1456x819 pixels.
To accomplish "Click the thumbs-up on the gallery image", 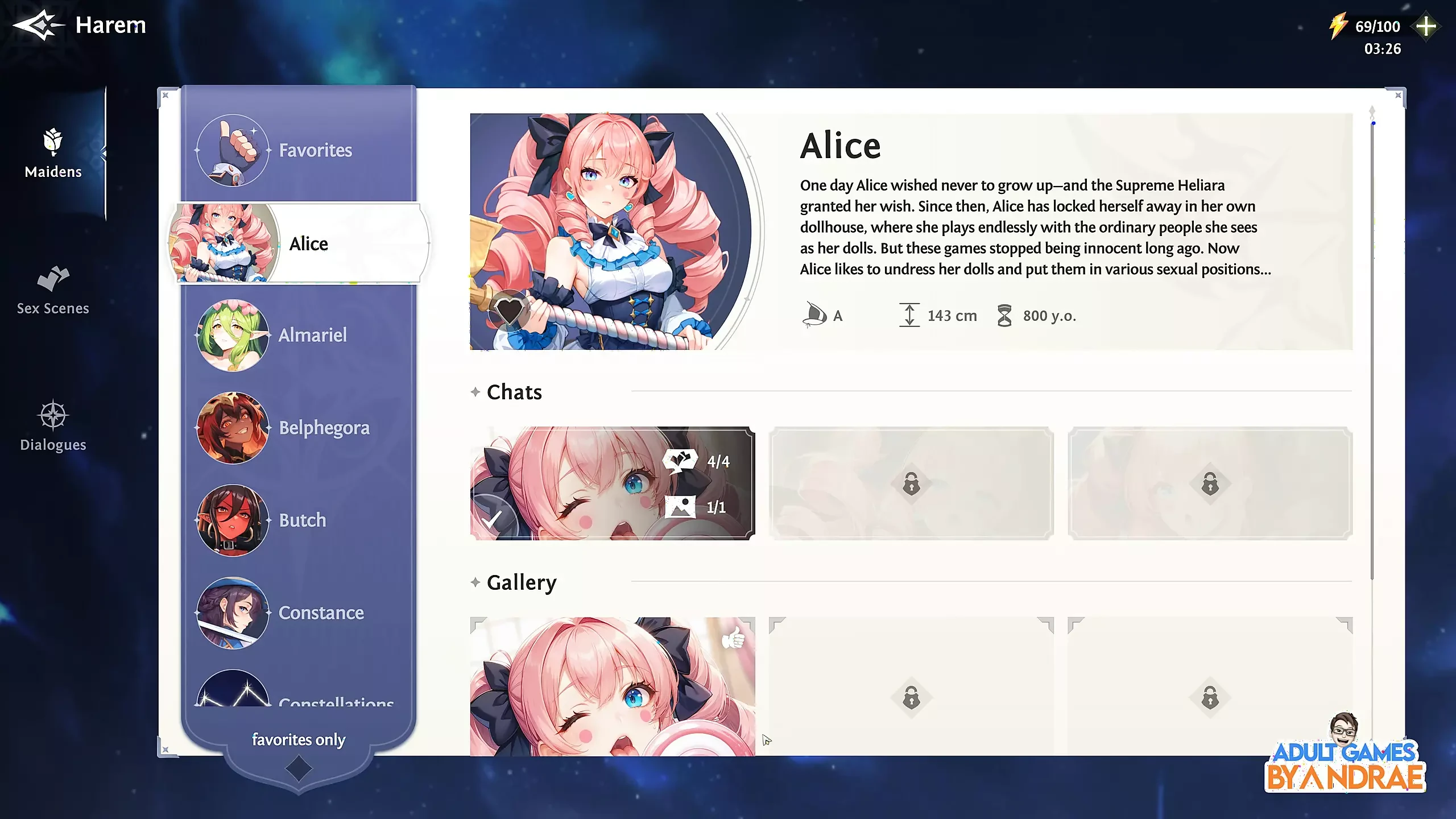I will click(733, 638).
